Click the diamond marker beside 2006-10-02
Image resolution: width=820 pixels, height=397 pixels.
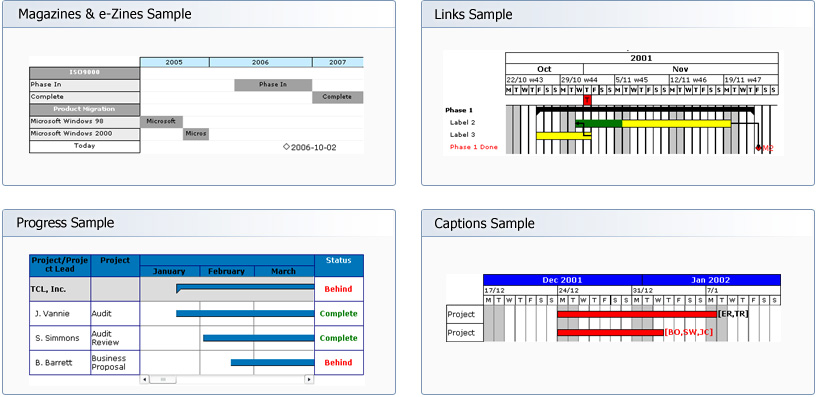286,147
